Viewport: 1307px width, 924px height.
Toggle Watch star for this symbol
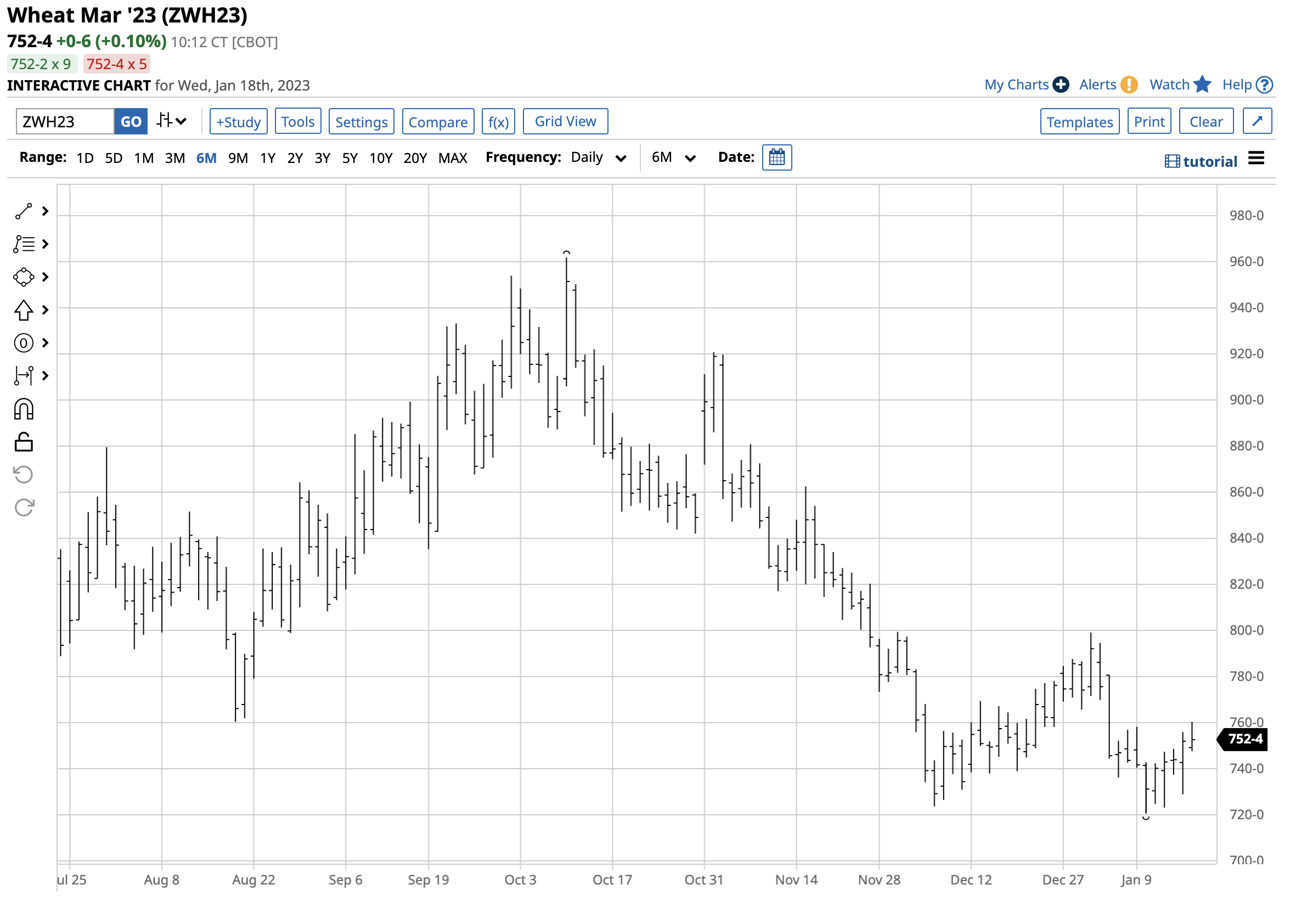click(1202, 85)
